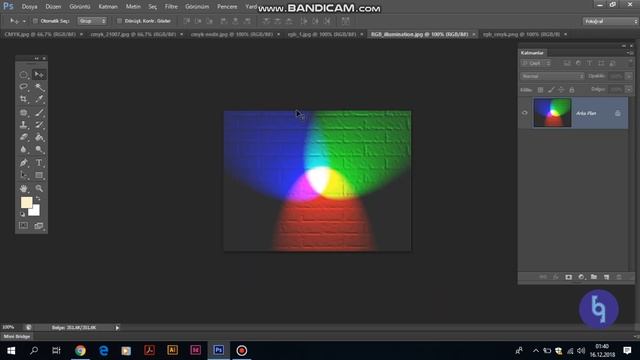This screenshot has height=360, width=640.
Task: Switch to the CMYK.jpg document tab
Action: 40,34
